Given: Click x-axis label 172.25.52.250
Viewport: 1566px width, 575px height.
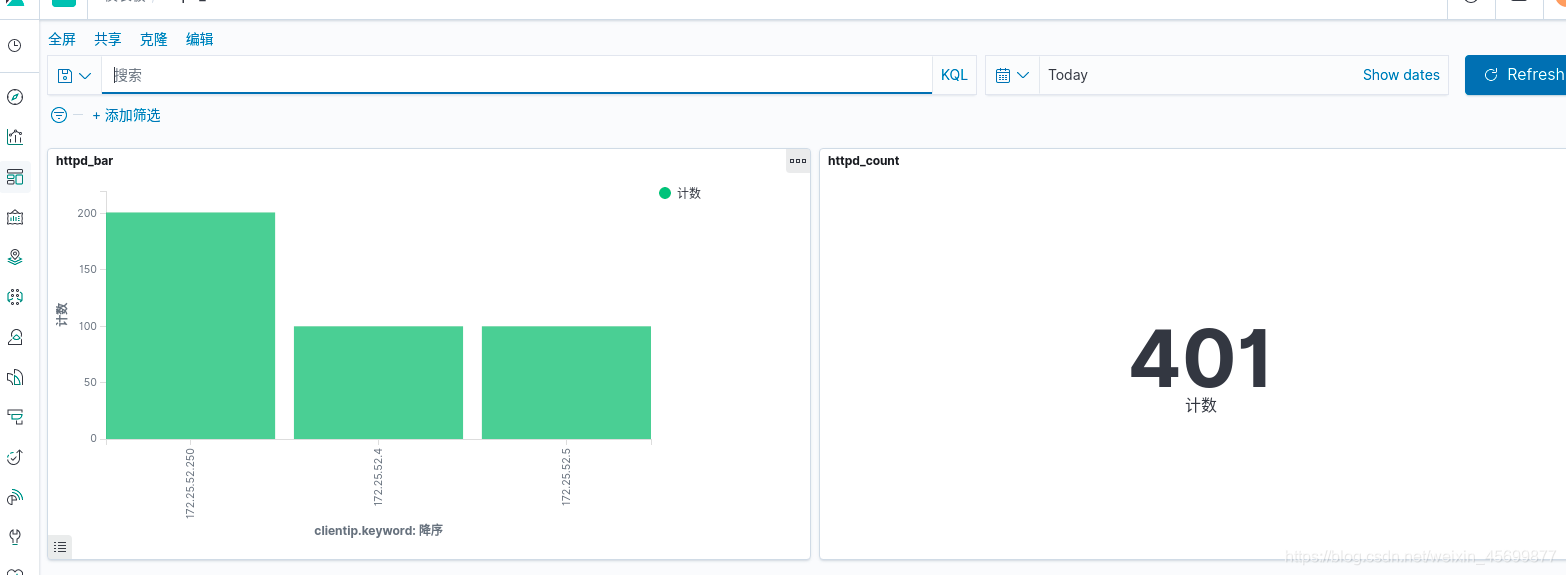Looking at the screenshot, I should click(x=190, y=483).
